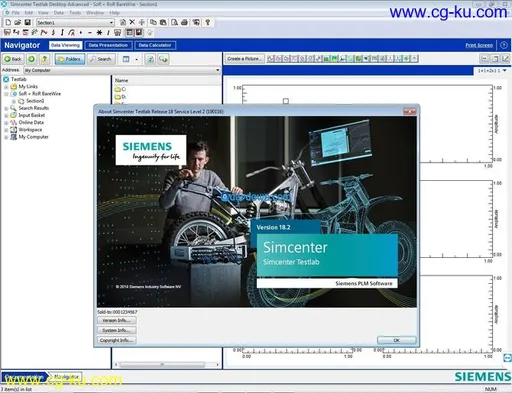Viewport: 512px width, 393px height.
Task: Switch to the Data Calculator tab
Action: click(x=155, y=45)
